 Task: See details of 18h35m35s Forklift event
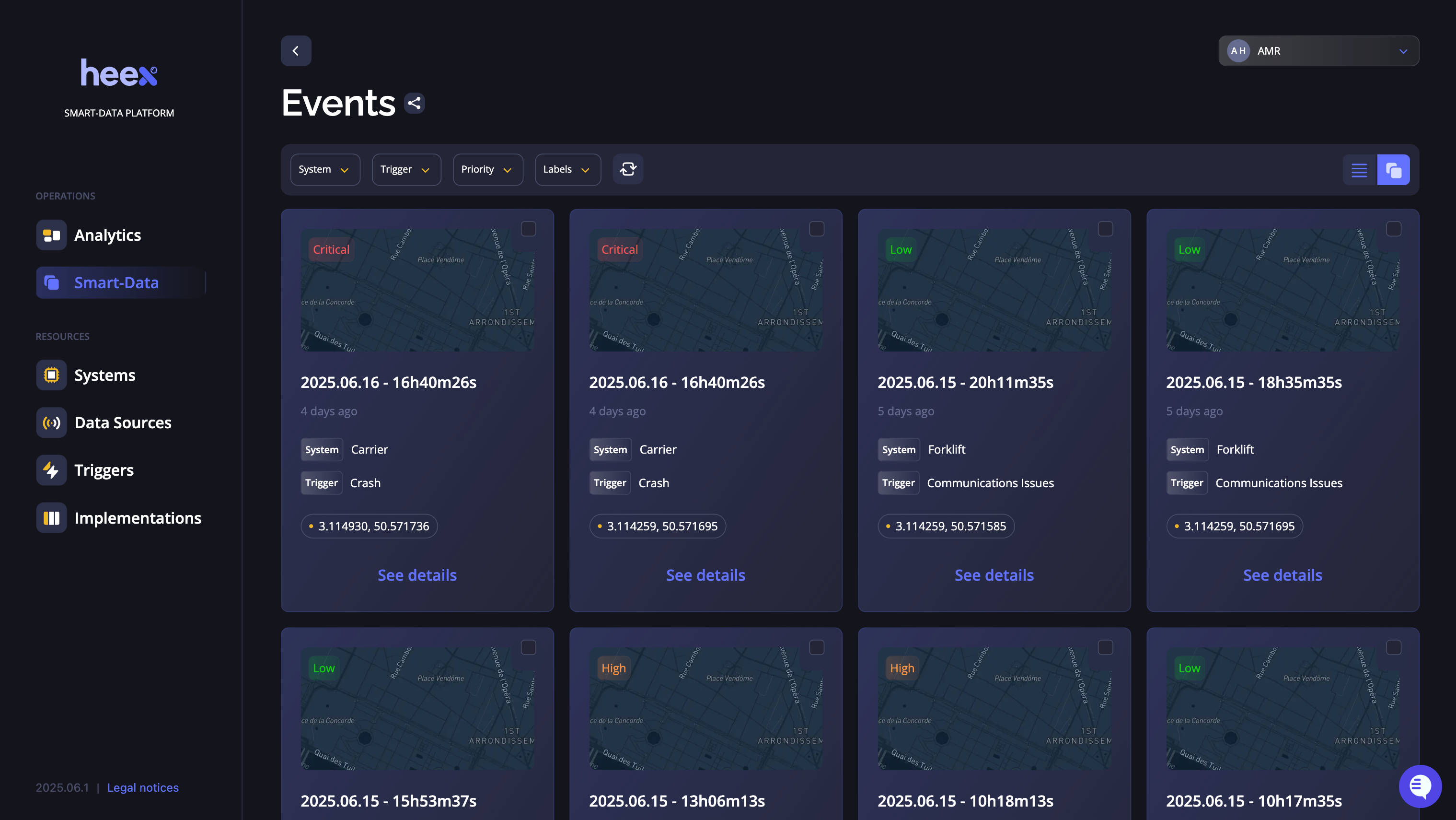(1283, 575)
